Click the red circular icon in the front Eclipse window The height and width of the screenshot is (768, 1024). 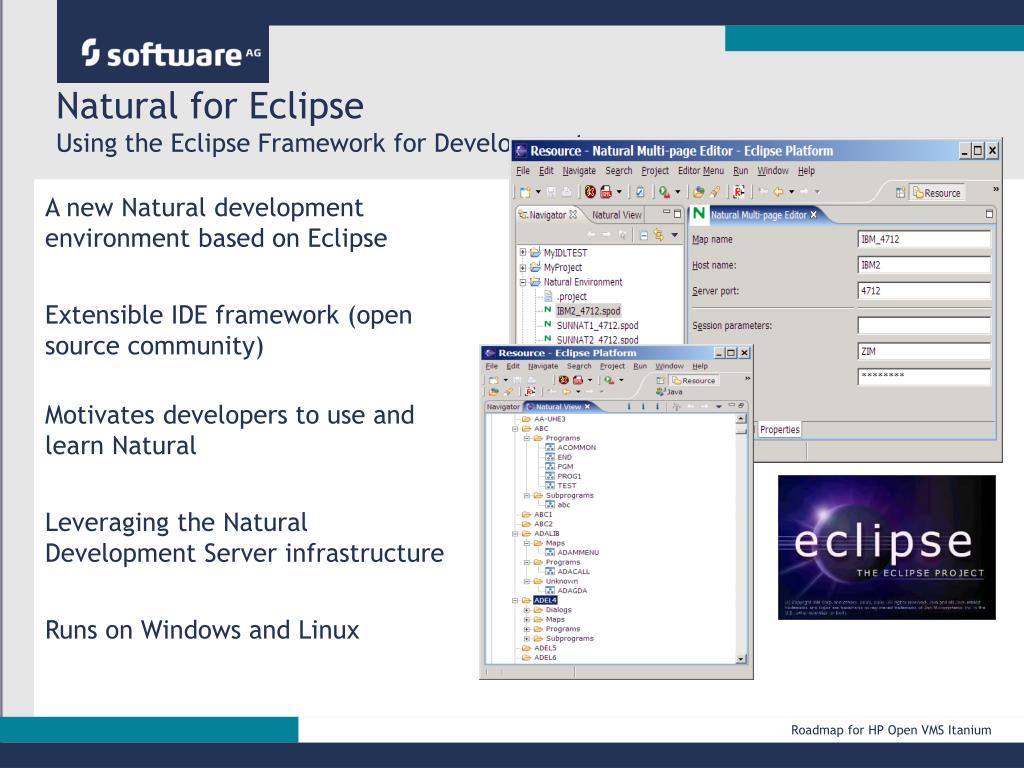click(x=564, y=379)
